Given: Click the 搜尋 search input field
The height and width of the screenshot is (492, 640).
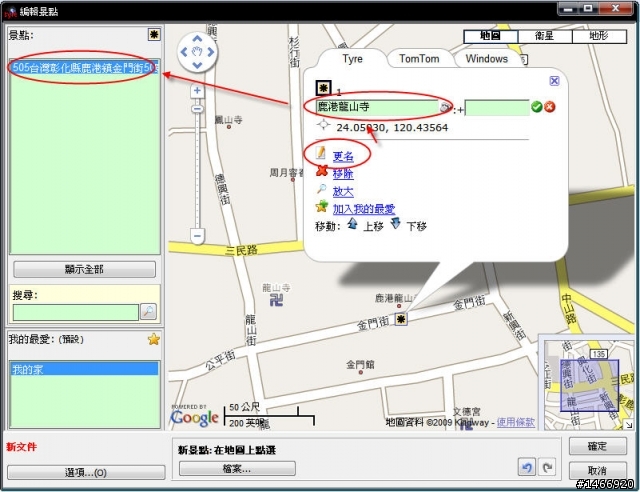Looking at the screenshot, I should point(76,313).
